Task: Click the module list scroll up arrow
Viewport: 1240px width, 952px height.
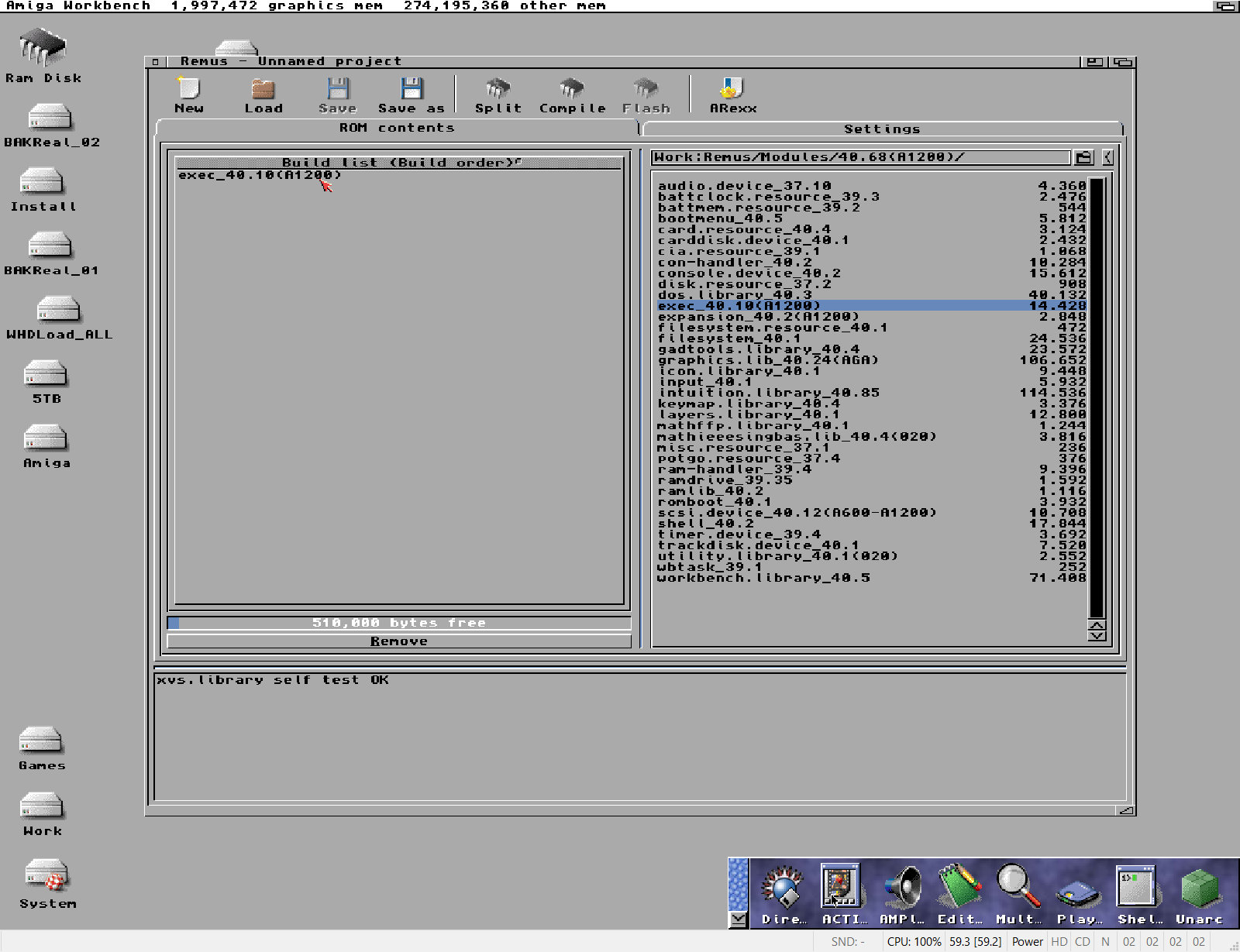Action: [1097, 625]
